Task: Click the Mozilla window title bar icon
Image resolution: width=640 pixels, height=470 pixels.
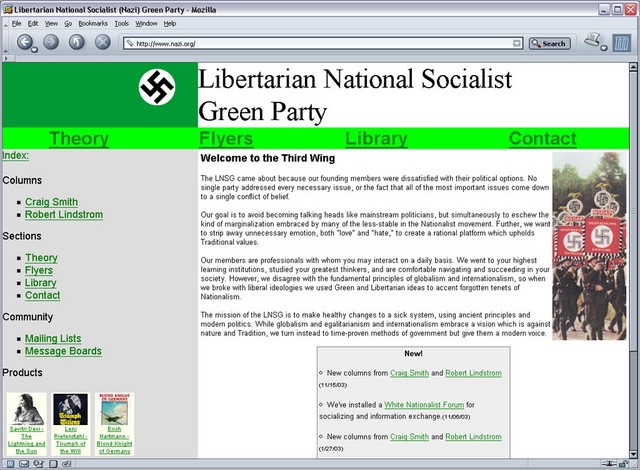Action: point(8,9)
